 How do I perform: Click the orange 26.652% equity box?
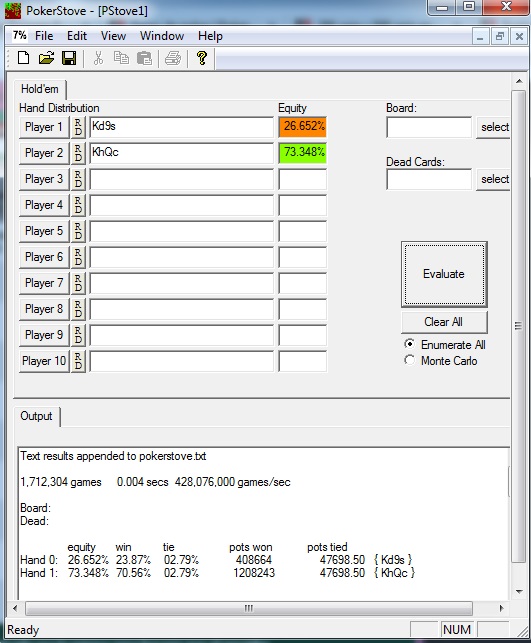(303, 127)
